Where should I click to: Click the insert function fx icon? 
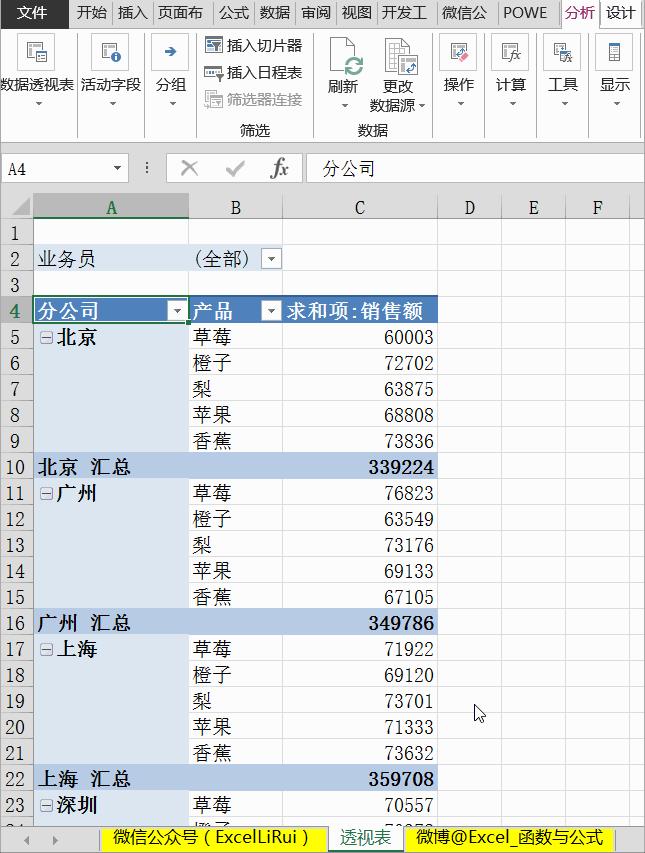[x=279, y=168]
